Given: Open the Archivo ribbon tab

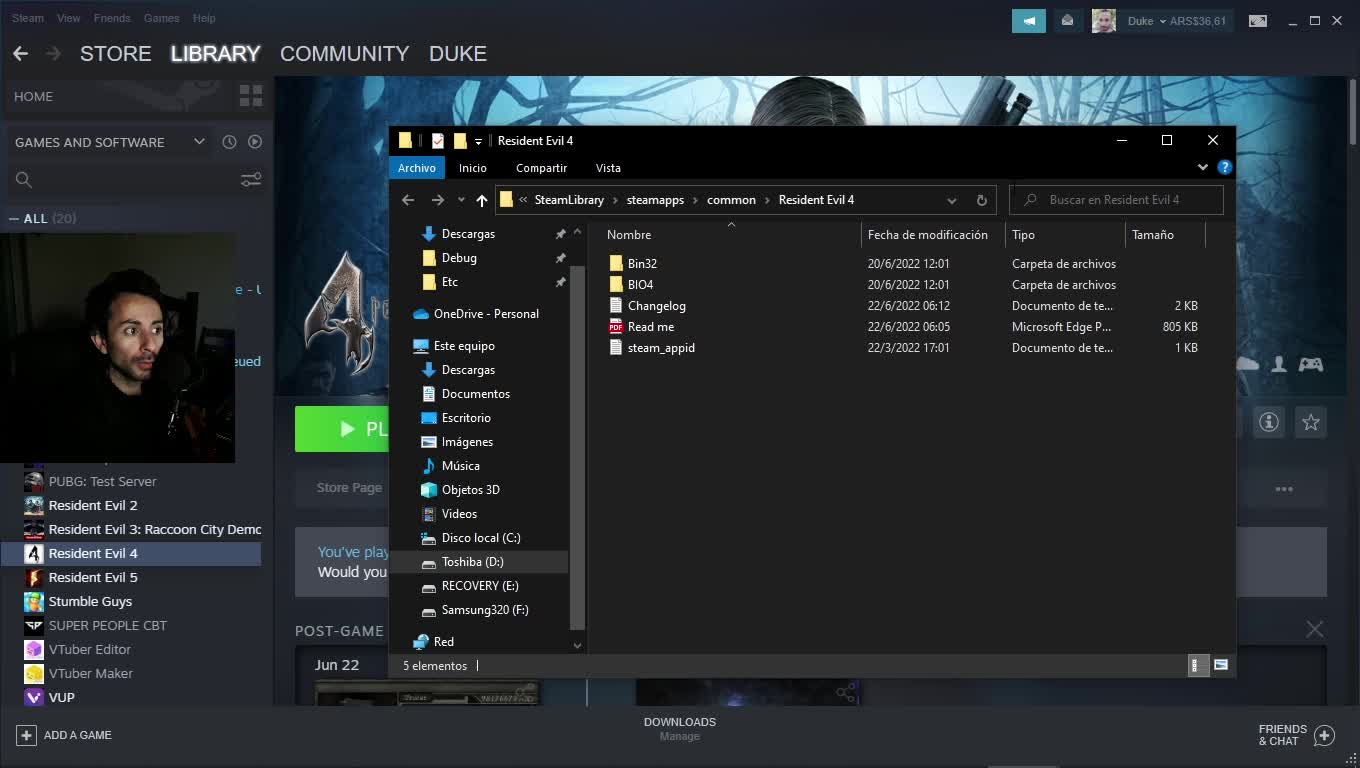Looking at the screenshot, I should (417, 168).
